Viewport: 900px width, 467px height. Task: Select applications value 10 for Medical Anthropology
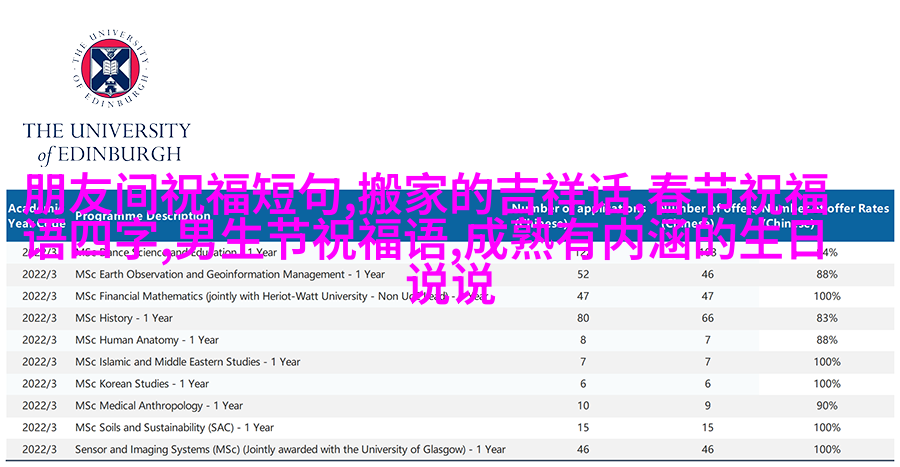(583, 406)
